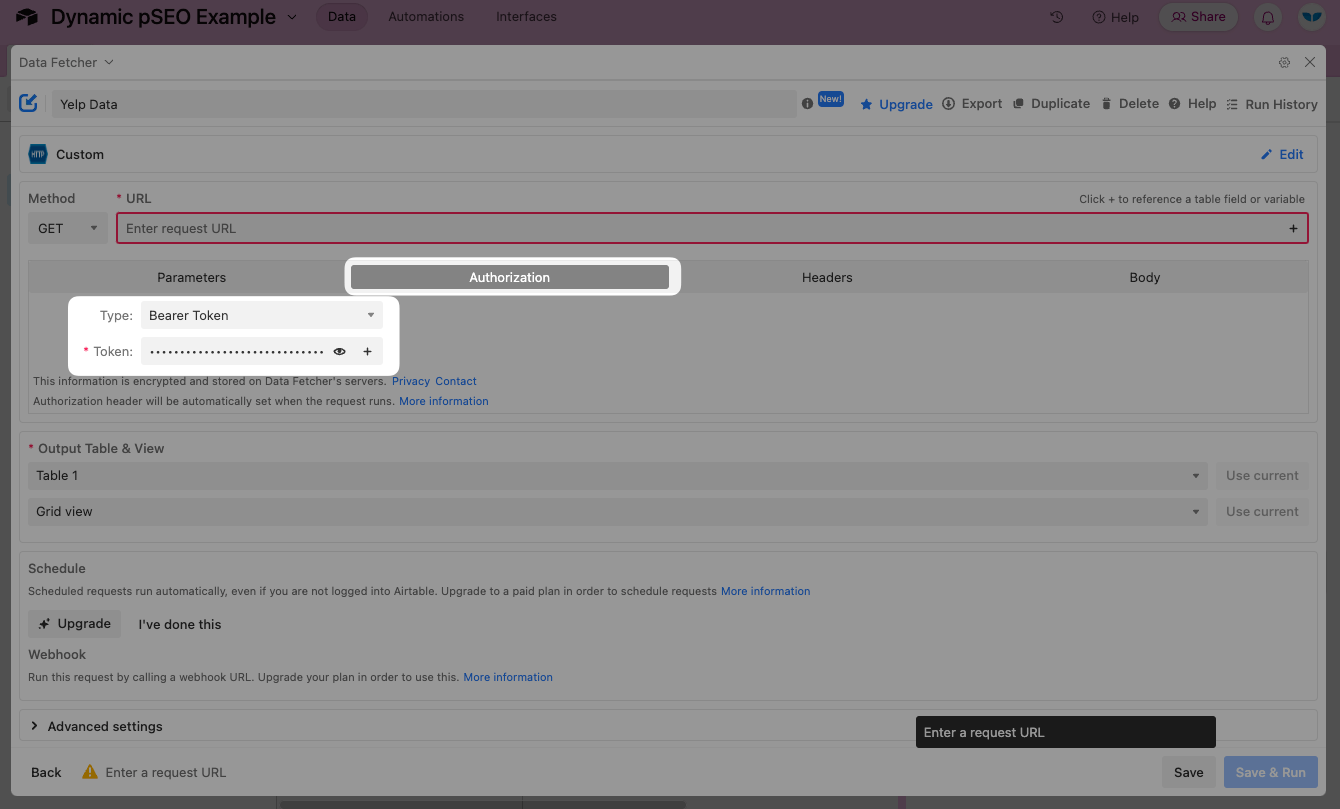This screenshot has width=1340, height=809.
Task: Export the request
Action: [972, 104]
